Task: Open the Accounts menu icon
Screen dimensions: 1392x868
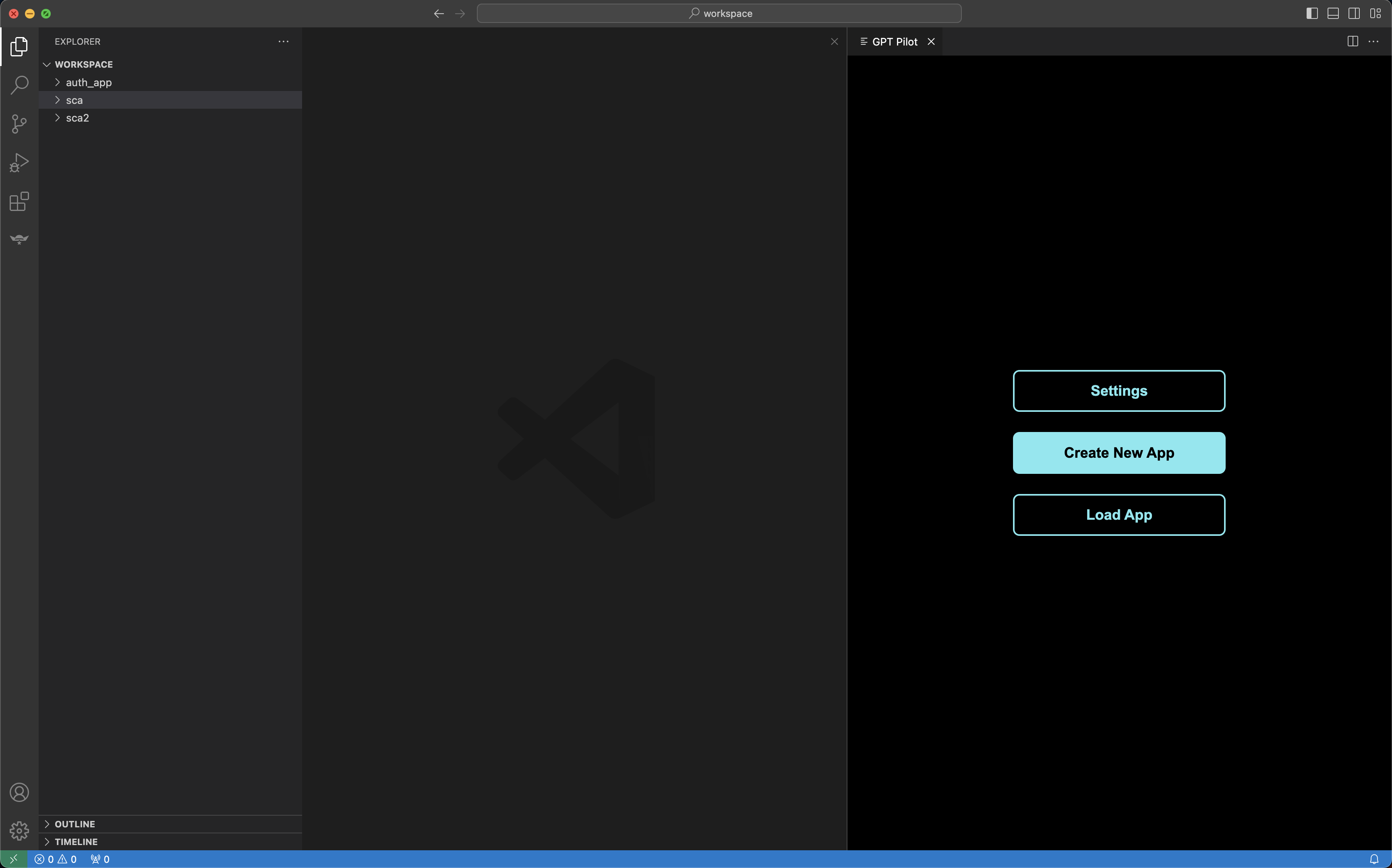Action: 19,792
